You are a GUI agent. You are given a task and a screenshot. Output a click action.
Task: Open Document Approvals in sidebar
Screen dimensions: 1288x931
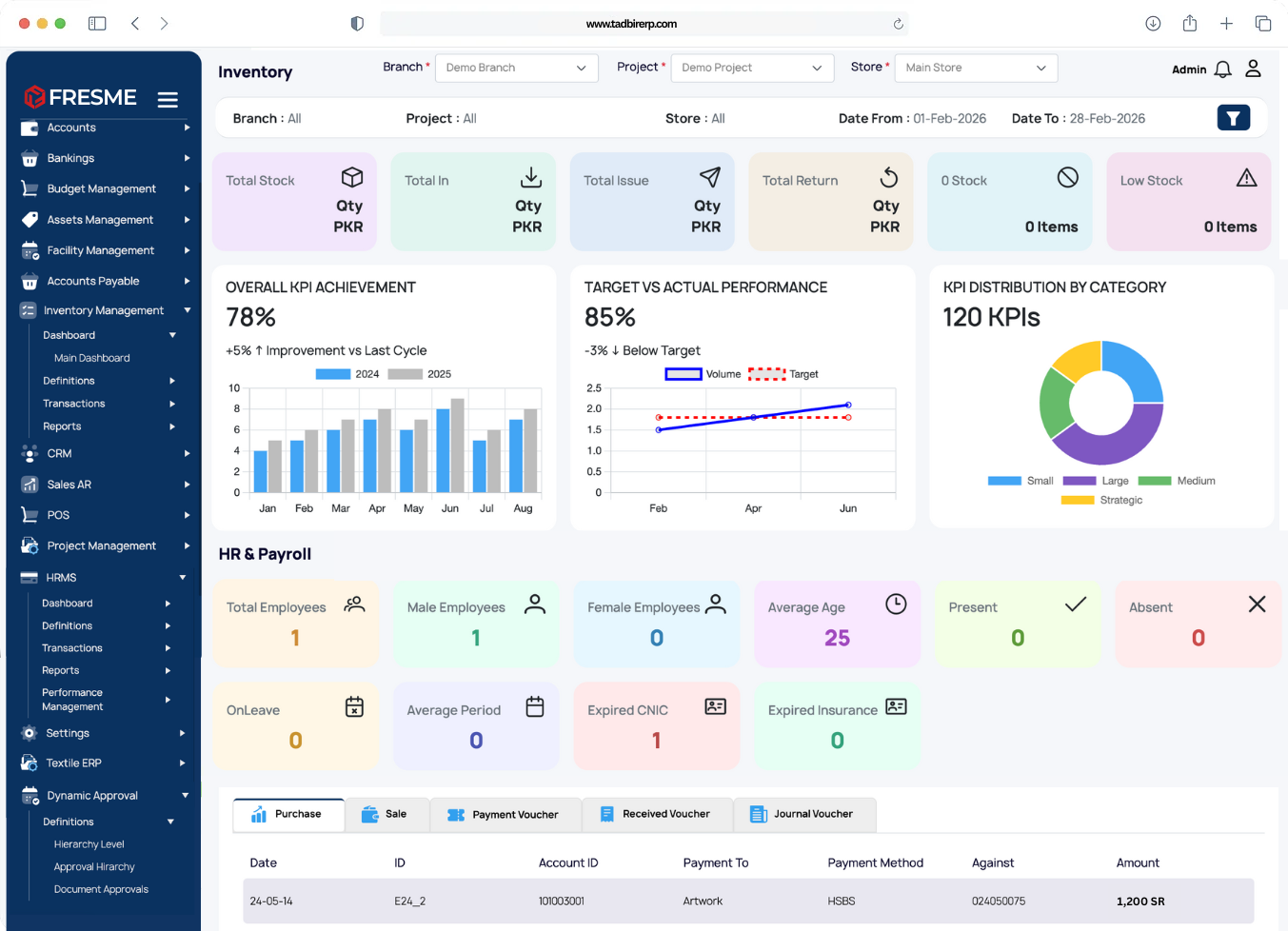(x=101, y=889)
